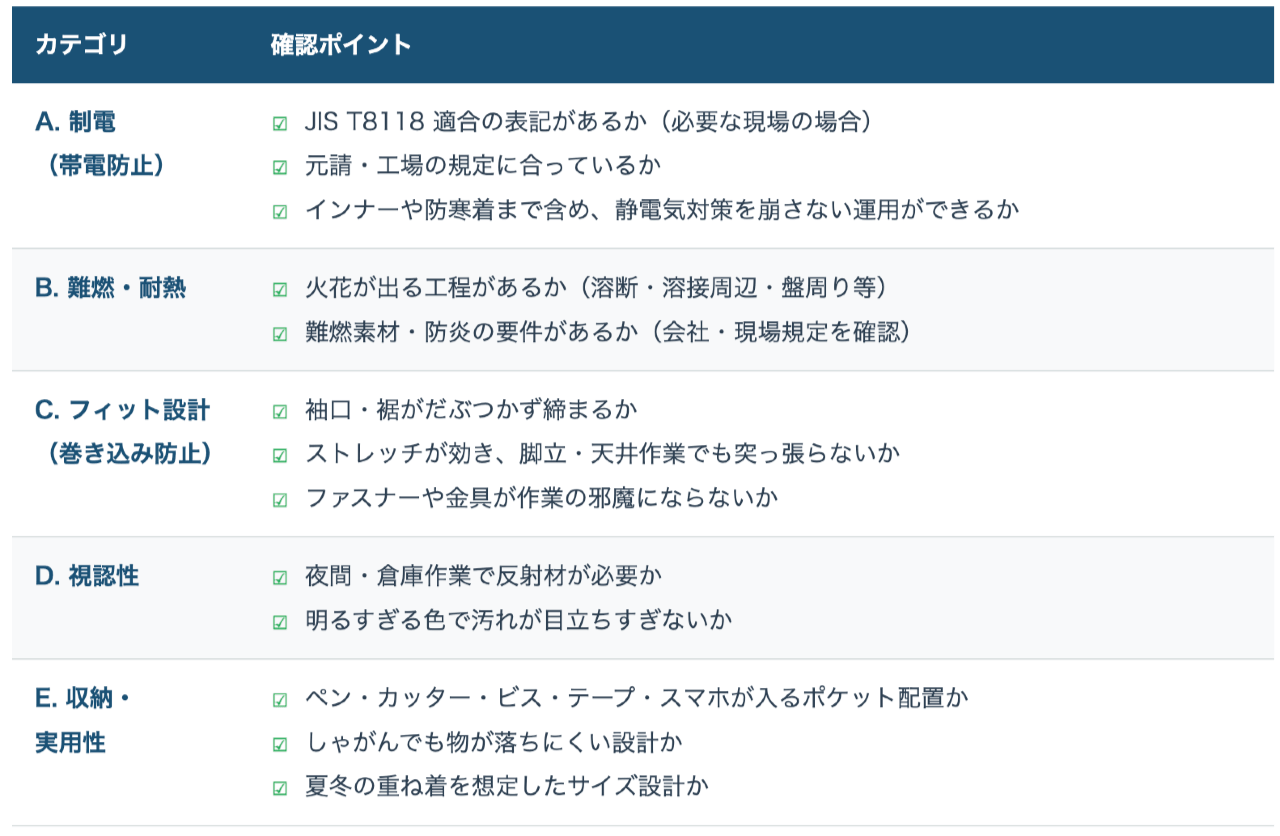This screenshot has width=1280, height=836.
Task: Click checkbox for ストレッチが効き item
Action: 280,455
